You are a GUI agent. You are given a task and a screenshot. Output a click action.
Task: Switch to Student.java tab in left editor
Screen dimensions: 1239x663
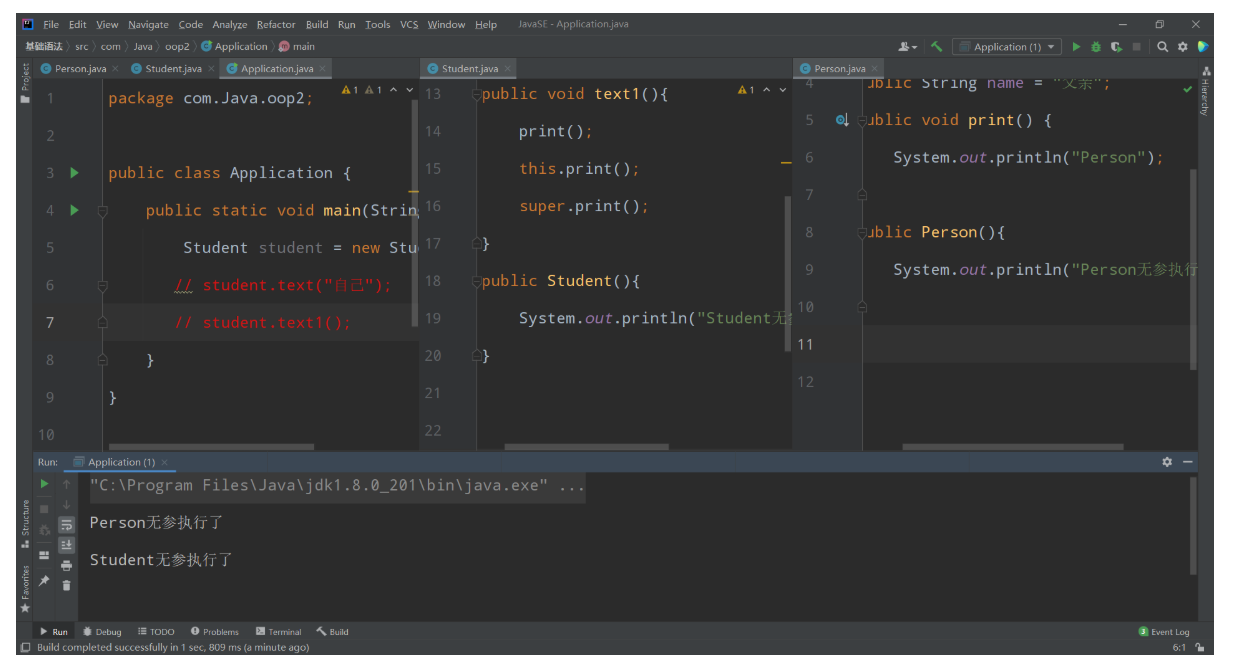(x=172, y=69)
